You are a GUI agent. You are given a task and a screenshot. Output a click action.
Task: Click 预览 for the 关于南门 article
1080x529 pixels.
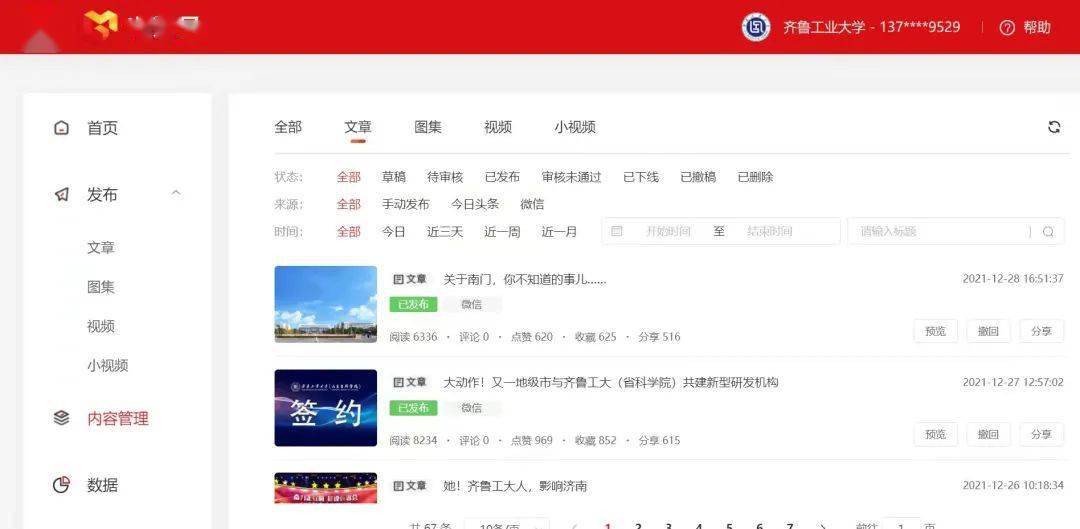(935, 331)
